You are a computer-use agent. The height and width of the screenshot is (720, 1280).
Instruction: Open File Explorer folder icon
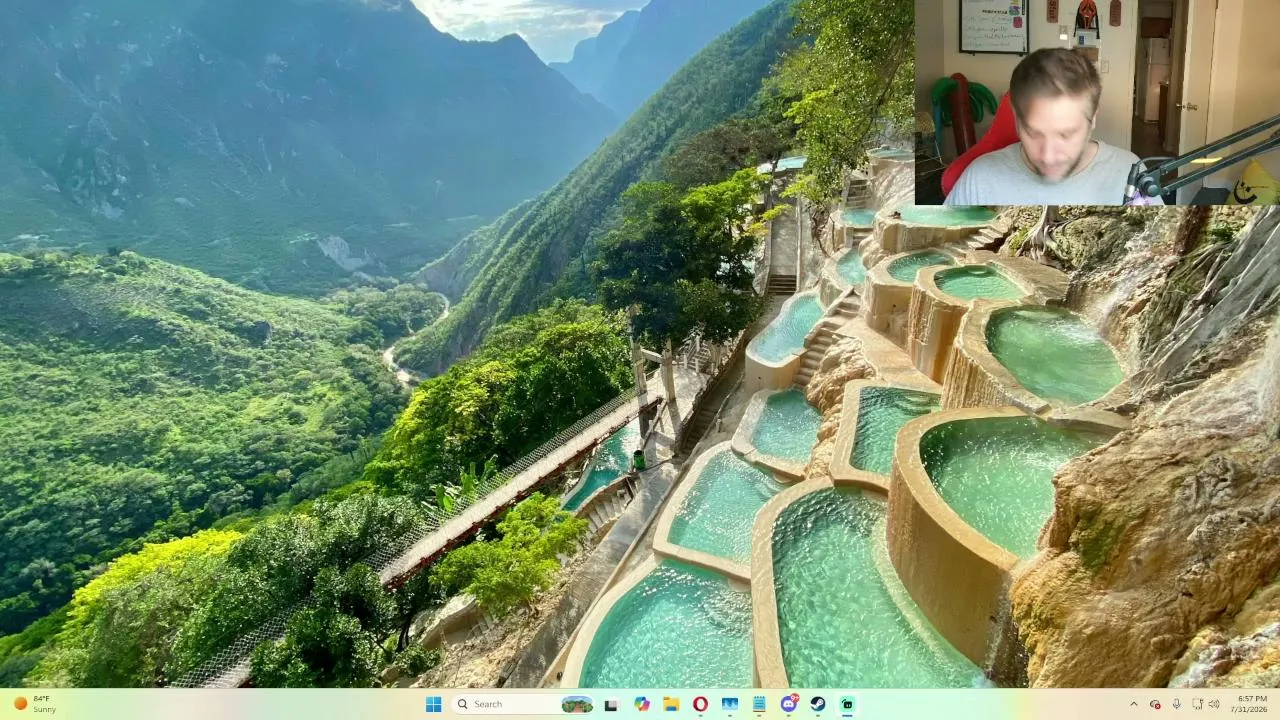click(x=671, y=704)
